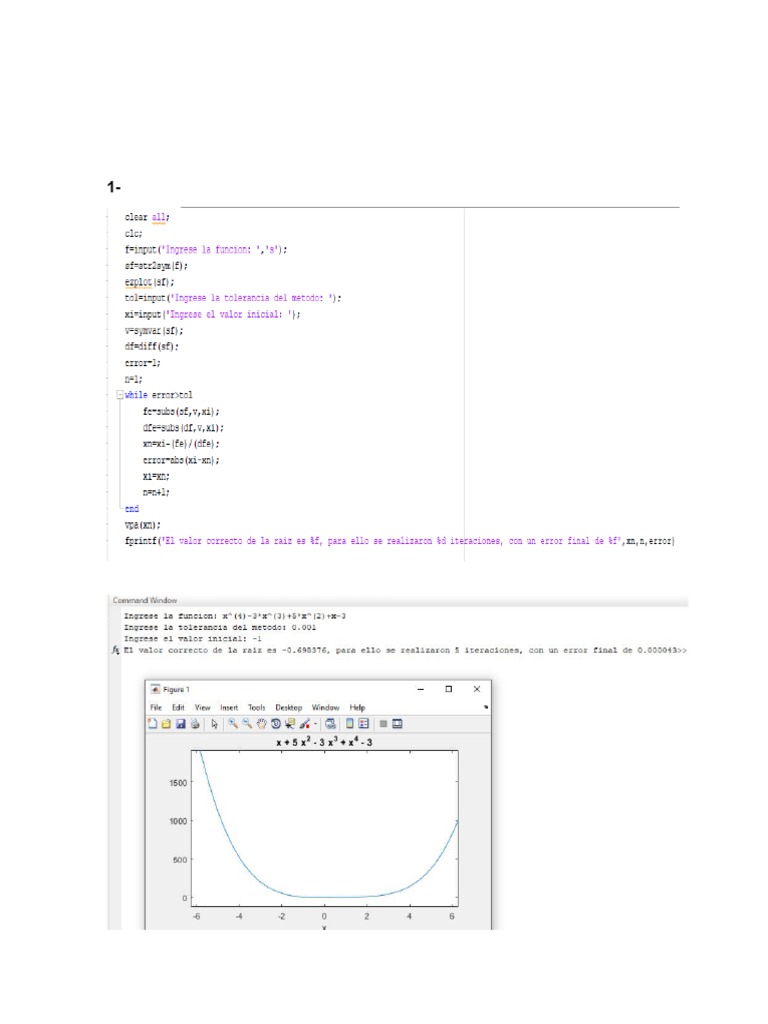The width and height of the screenshot is (768, 1024).
Task: Select the Pan hand tool
Action: pyautogui.click(x=261, y=724)
